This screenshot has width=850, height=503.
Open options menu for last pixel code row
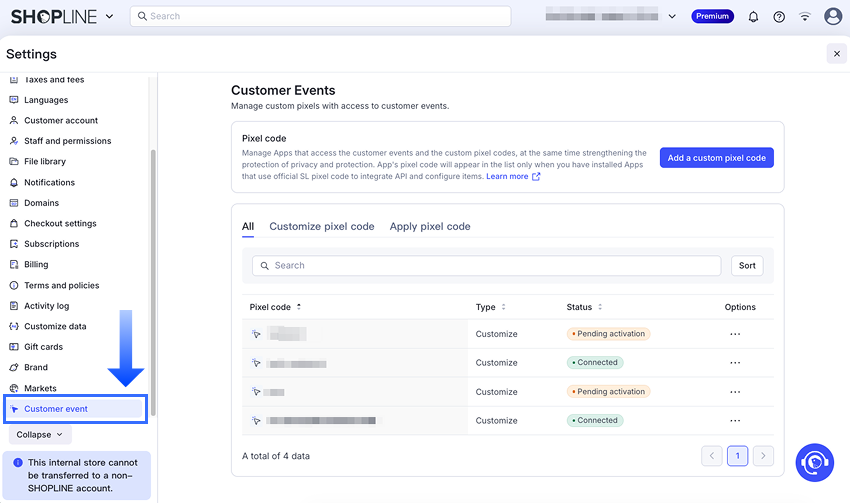(x=735, y=421)
